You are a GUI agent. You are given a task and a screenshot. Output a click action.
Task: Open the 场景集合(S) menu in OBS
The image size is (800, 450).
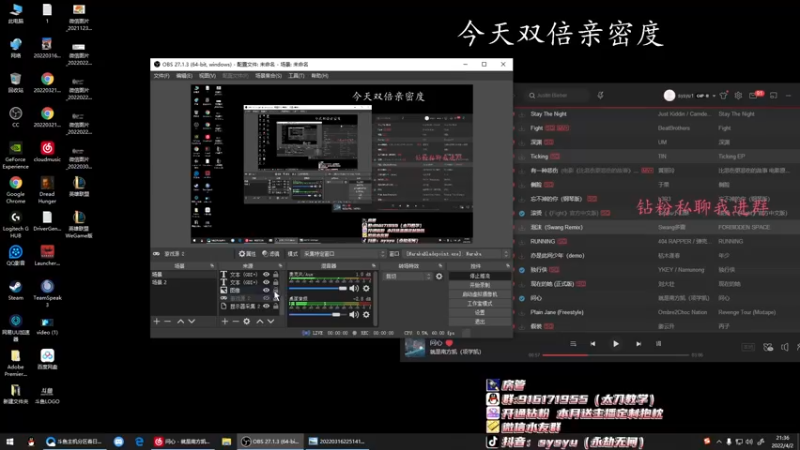coord(268,76)
